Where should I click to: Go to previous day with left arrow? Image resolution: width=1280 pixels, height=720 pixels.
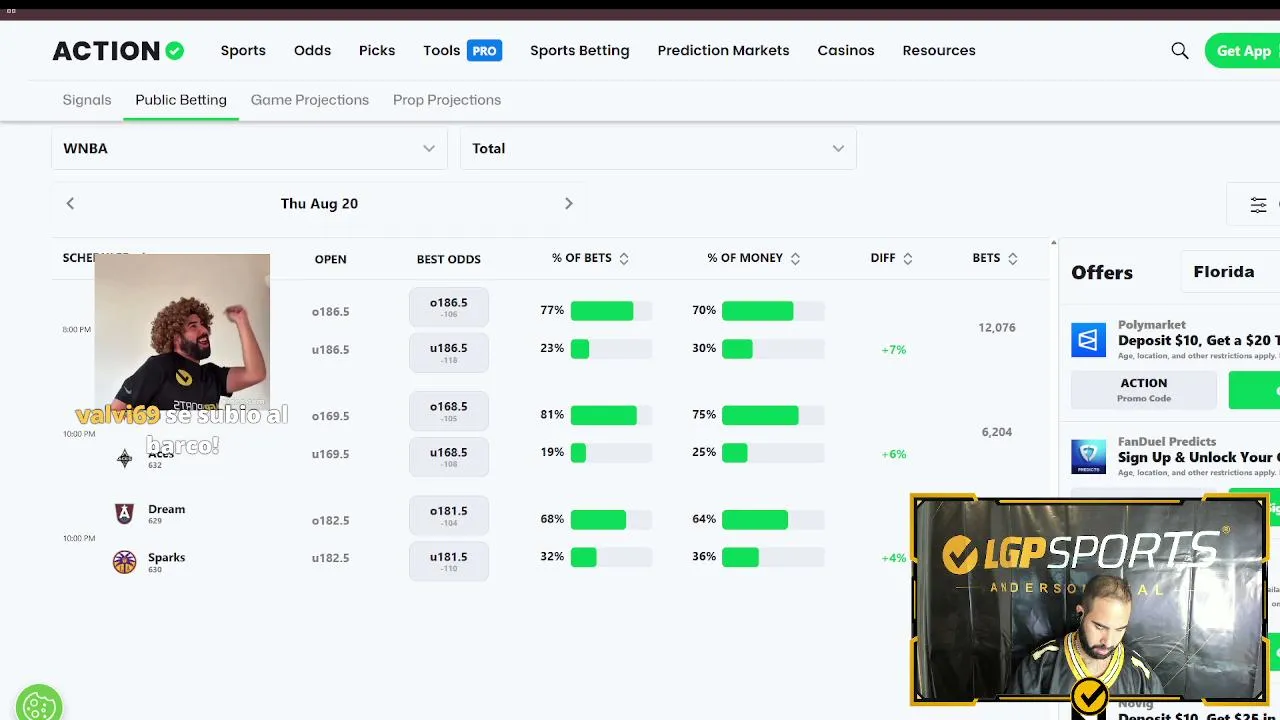[x=70, y=203]
